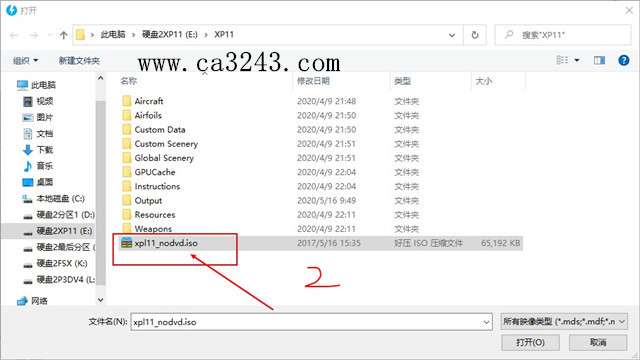Go up one folder level
Screen dimensions: 640x360
tap(64, 36)
